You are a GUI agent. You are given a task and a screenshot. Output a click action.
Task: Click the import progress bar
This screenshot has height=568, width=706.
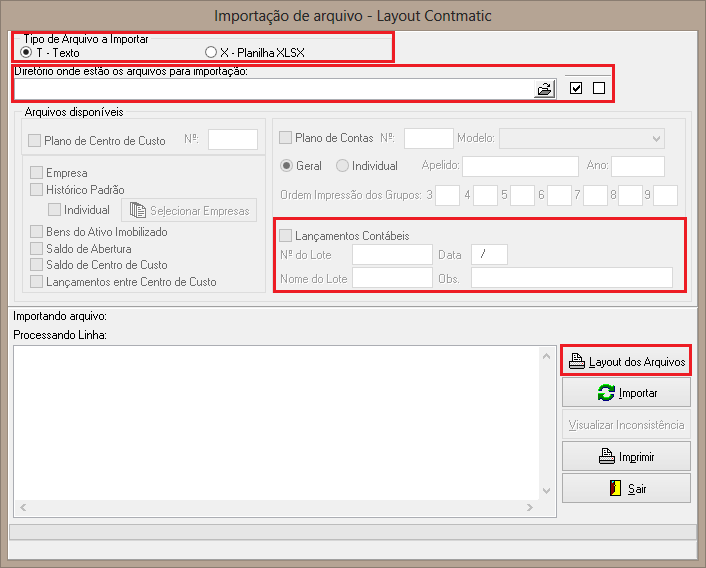(353, 532)
